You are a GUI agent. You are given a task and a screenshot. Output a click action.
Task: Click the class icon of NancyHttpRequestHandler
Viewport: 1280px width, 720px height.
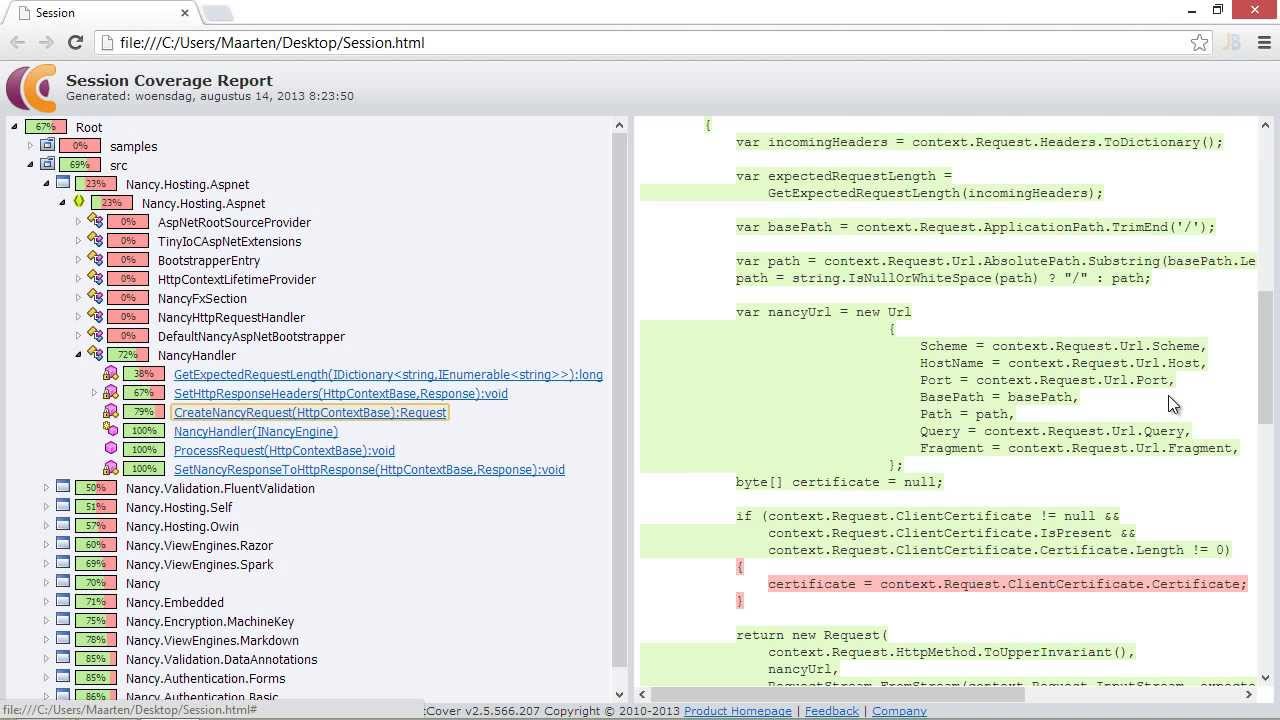pyautogui.click(x=95, y=317)
